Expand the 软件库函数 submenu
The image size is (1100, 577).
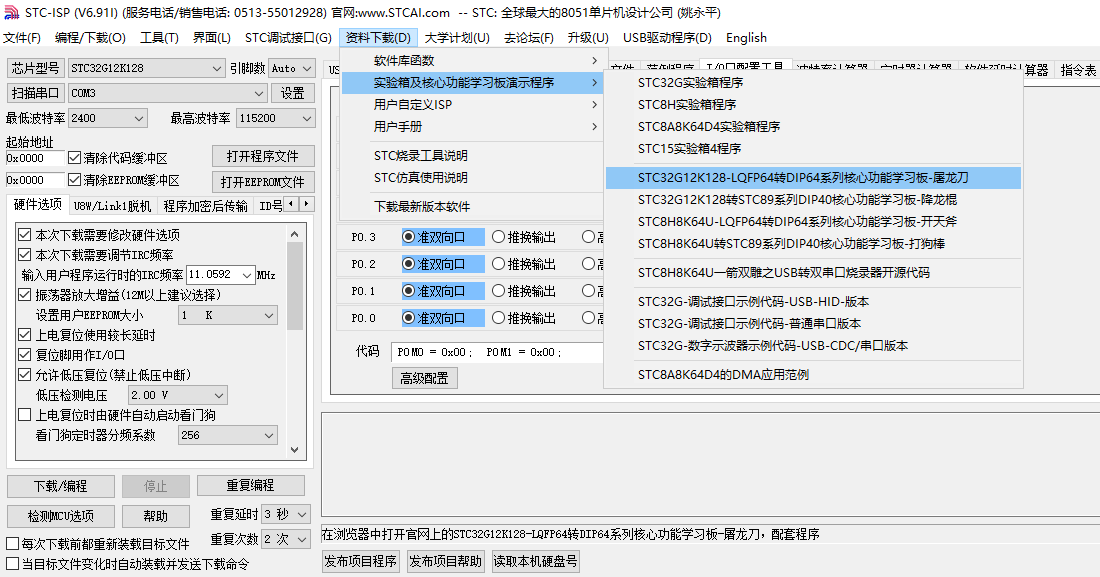click(x=471, y=60)
